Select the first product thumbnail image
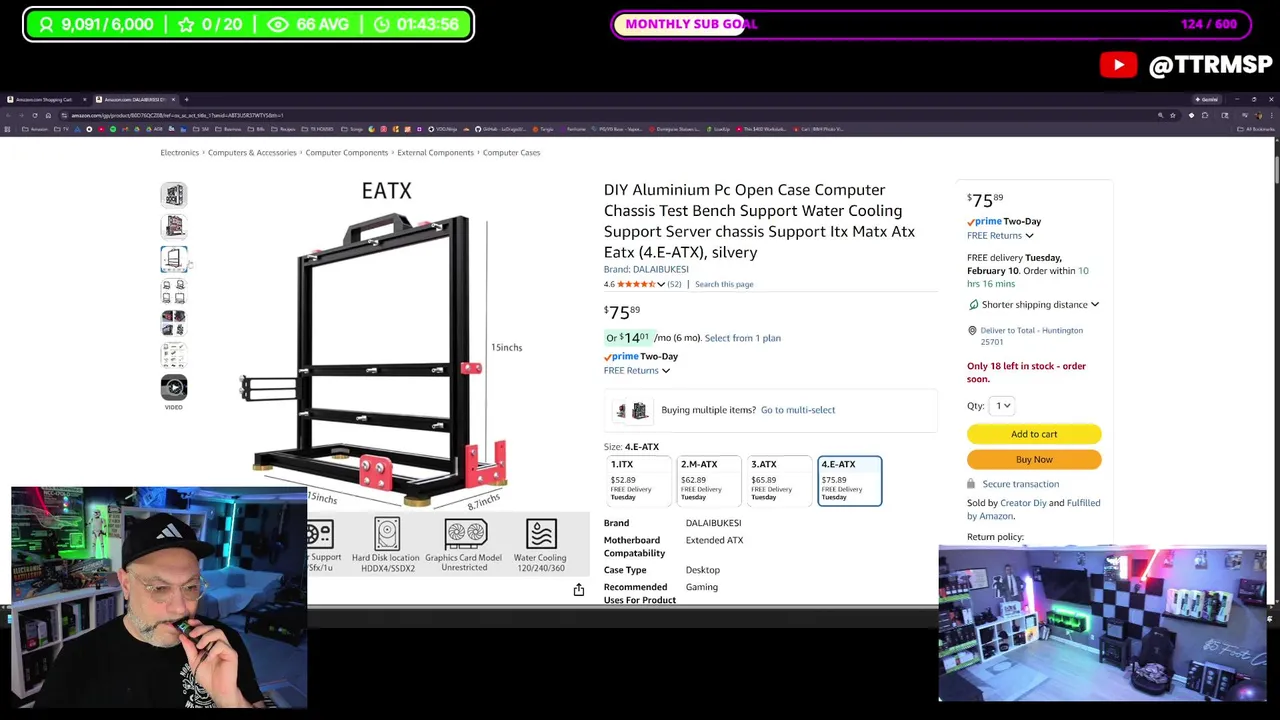 point(174,195)
